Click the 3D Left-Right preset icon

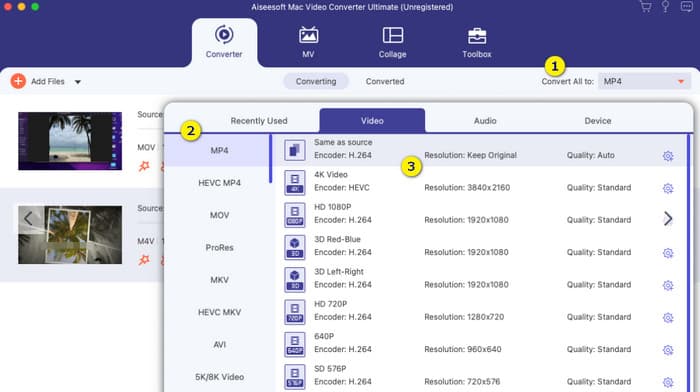pyautogui.click(x=295, y=279)
